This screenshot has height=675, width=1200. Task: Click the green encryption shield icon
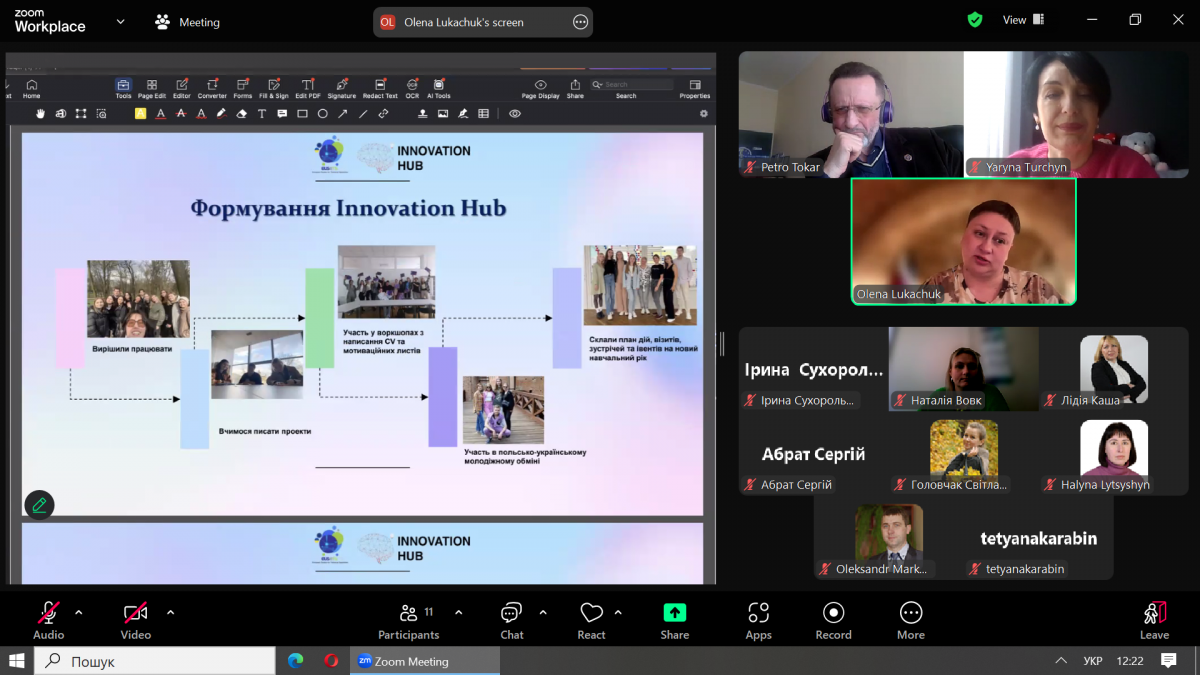975,20
